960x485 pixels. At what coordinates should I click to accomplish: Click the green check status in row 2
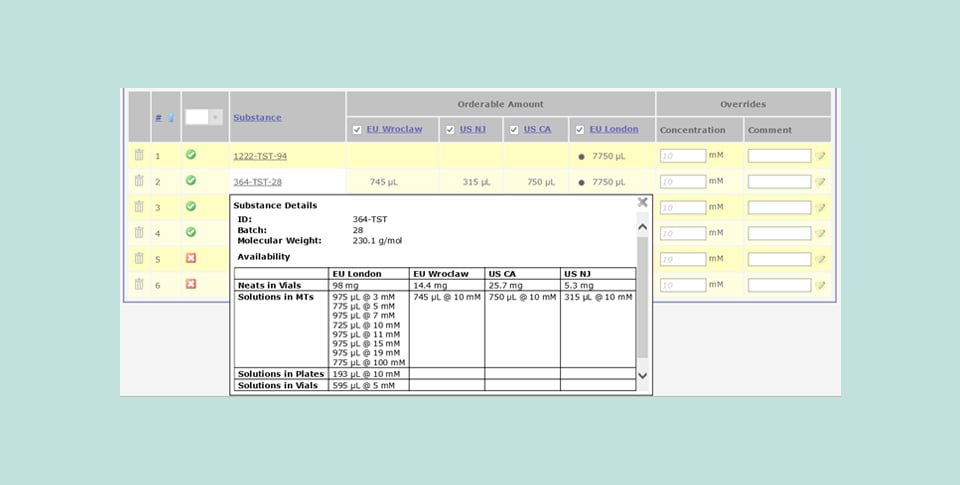[x=191, y=181]
